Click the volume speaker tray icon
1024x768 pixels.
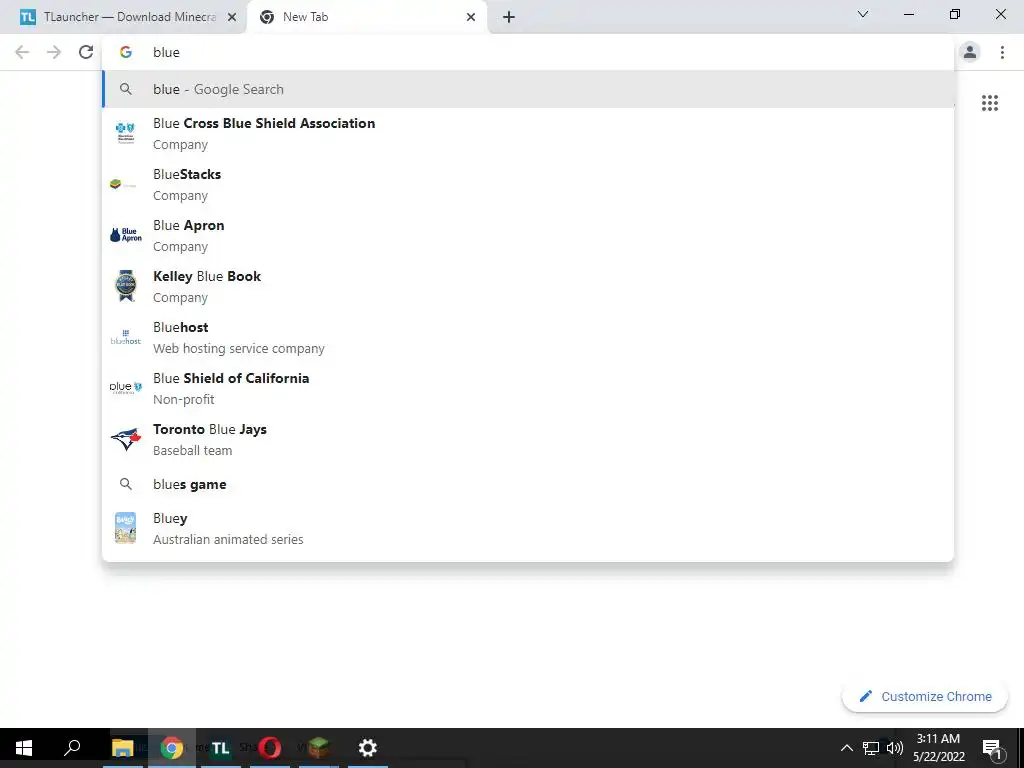coord(895,748)
